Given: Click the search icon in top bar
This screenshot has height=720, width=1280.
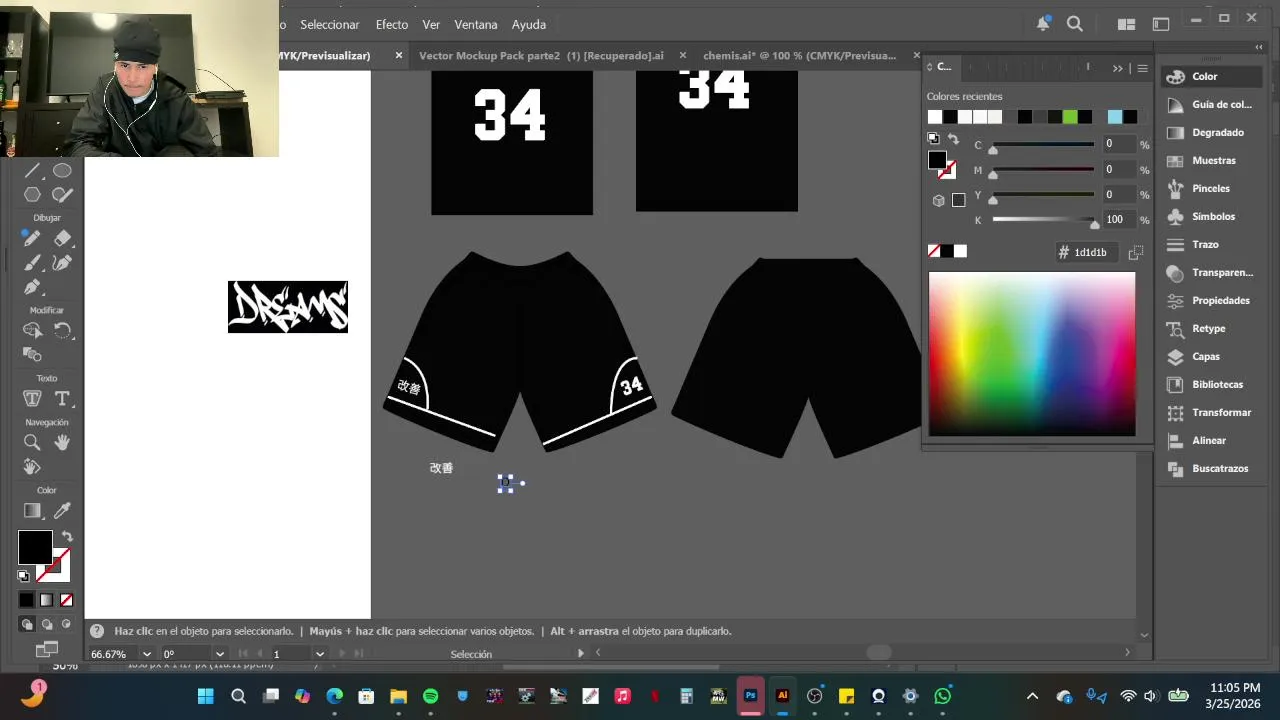Looking at the screenshot, I should [x=1074, y=24].
